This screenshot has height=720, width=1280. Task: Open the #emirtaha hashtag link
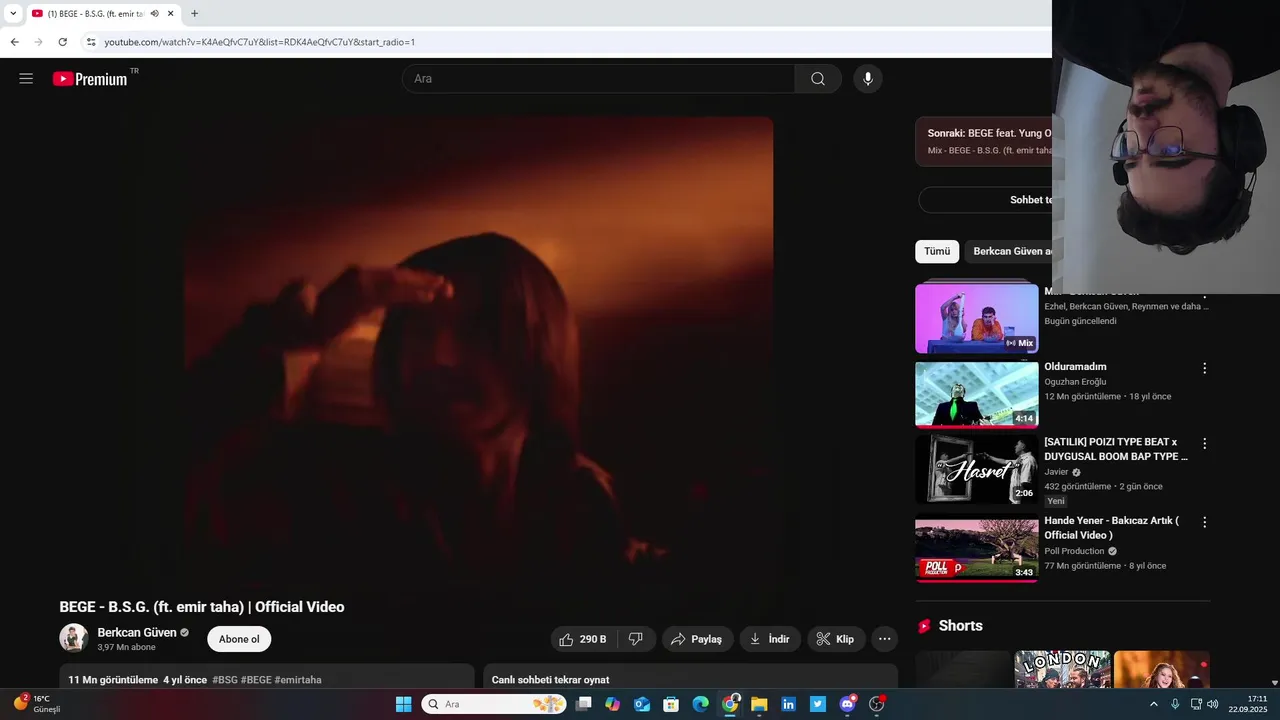click(x=298, y=680)
